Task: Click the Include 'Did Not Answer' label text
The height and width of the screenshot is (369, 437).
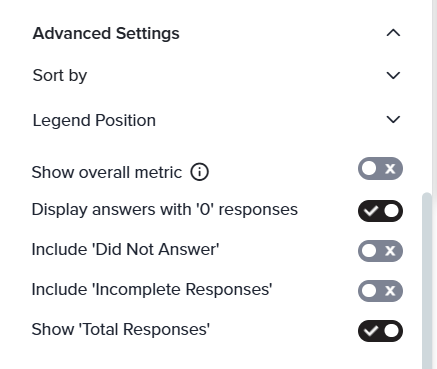Action: point(125,249)
